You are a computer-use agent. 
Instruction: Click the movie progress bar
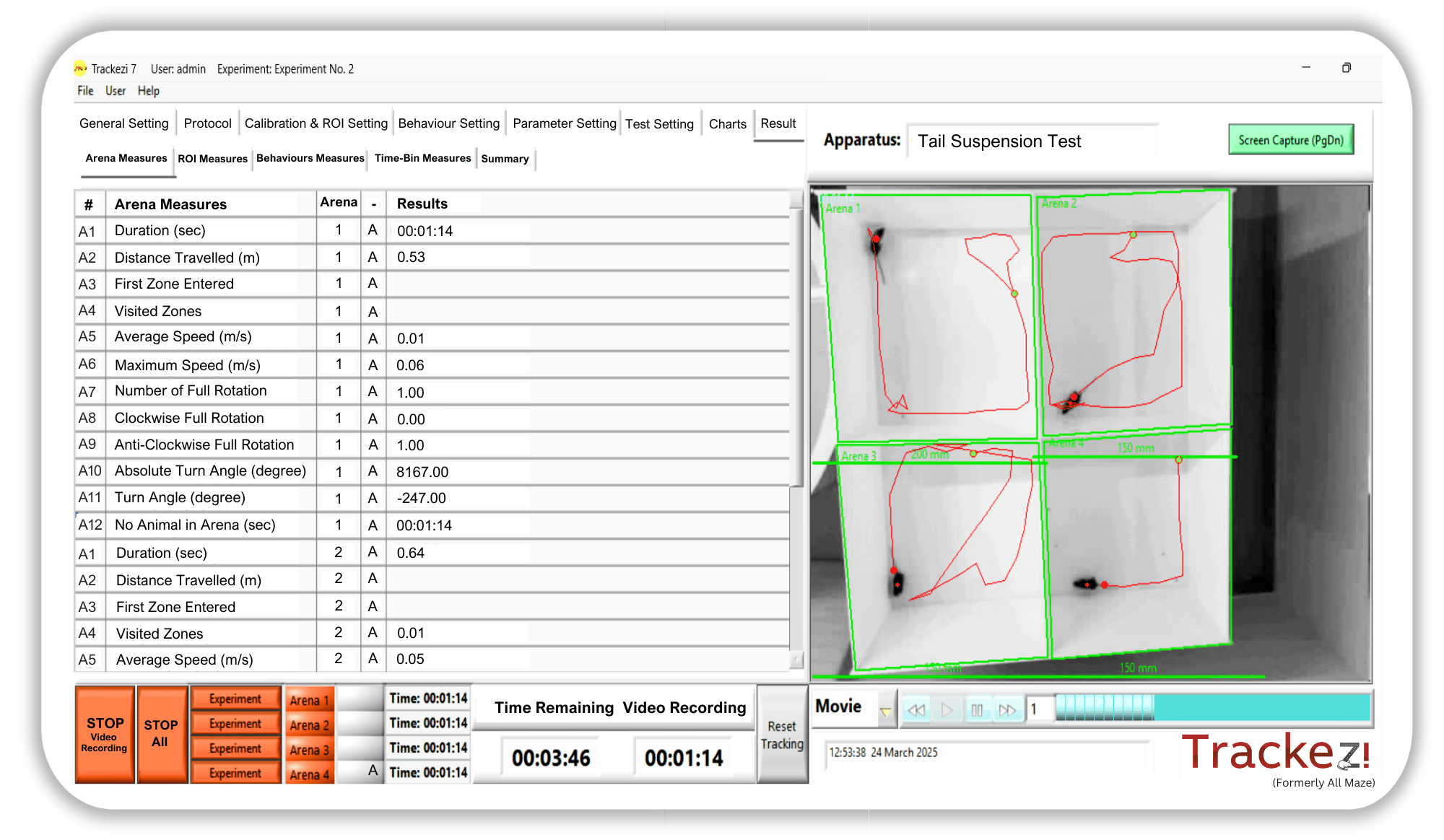coord(1213,708)
